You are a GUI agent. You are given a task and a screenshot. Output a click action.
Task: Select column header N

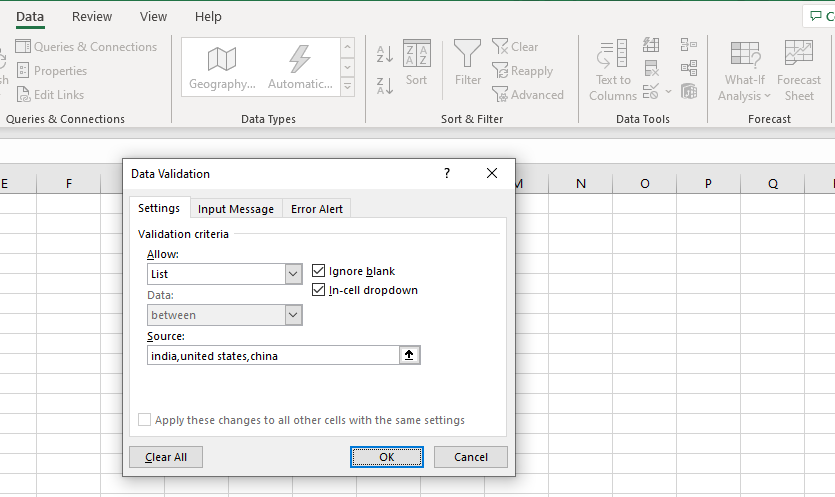(x=580, y=184)
